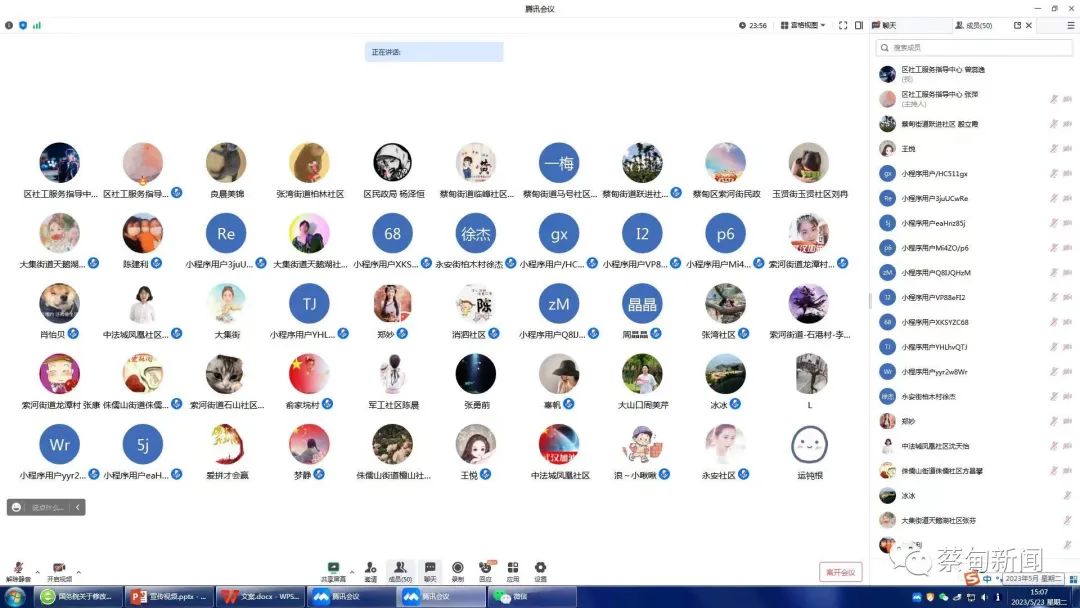Turn on video with camera icon
The width and height of the screenshot is (1080, 608).
[59, 569]
